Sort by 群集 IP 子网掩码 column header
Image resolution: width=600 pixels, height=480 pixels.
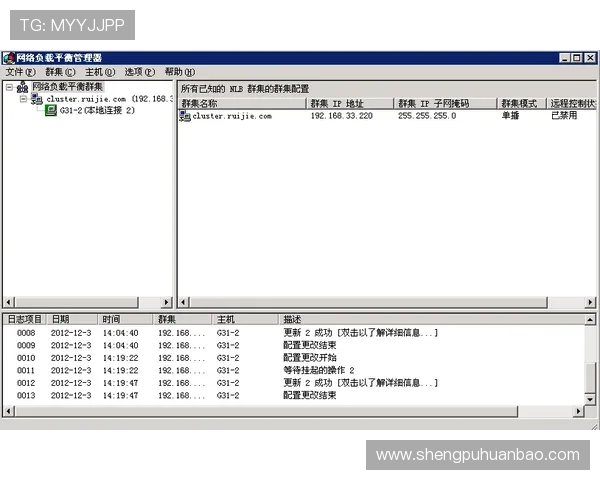(x=445, y=103)
